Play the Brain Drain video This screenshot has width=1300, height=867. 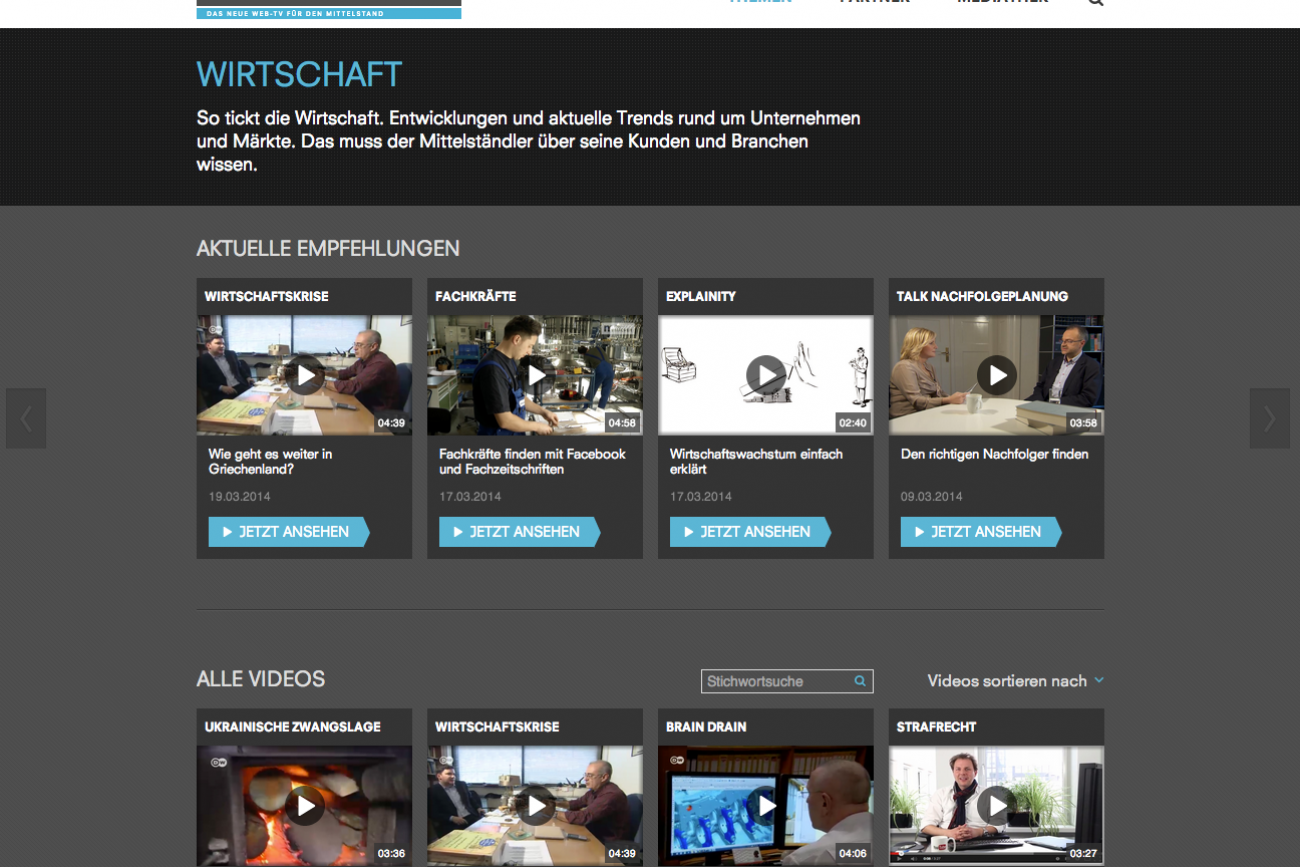766,806
